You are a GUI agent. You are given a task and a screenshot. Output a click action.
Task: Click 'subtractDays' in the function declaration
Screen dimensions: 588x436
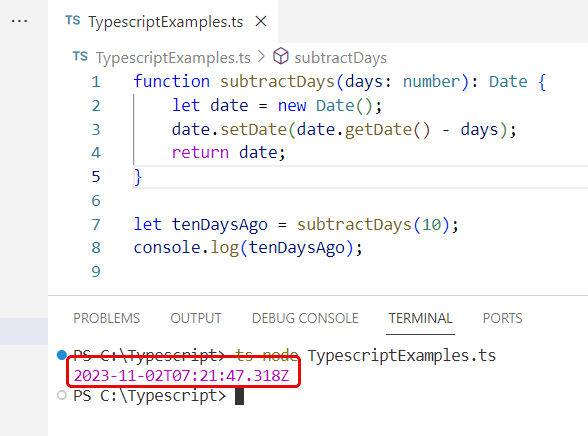[x=277, y=82]
